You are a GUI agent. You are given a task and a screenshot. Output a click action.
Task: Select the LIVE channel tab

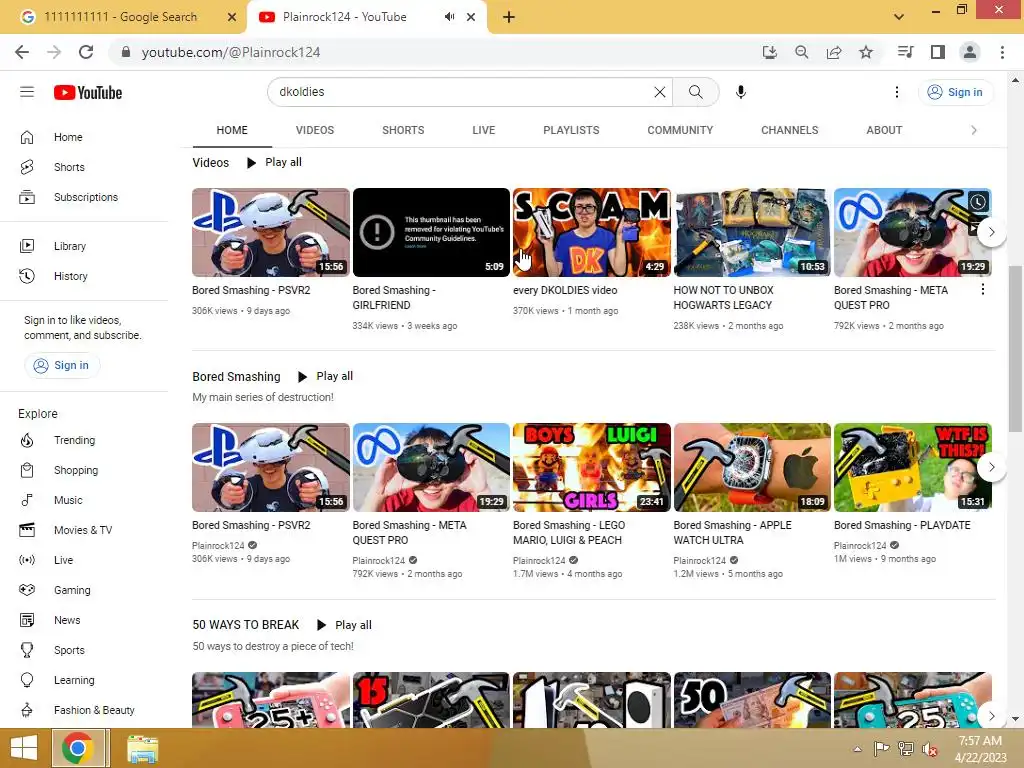(484, 130)
